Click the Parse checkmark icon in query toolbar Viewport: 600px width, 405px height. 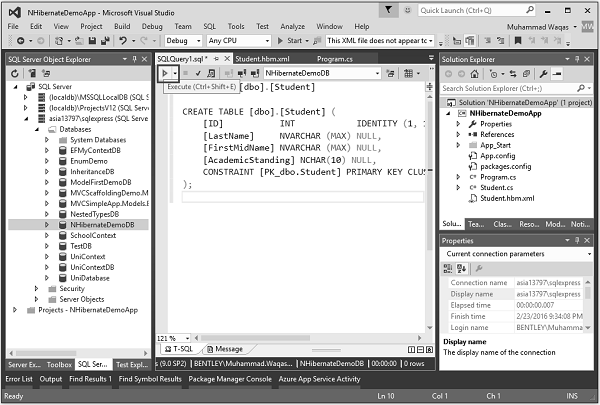tap(199, 74)
